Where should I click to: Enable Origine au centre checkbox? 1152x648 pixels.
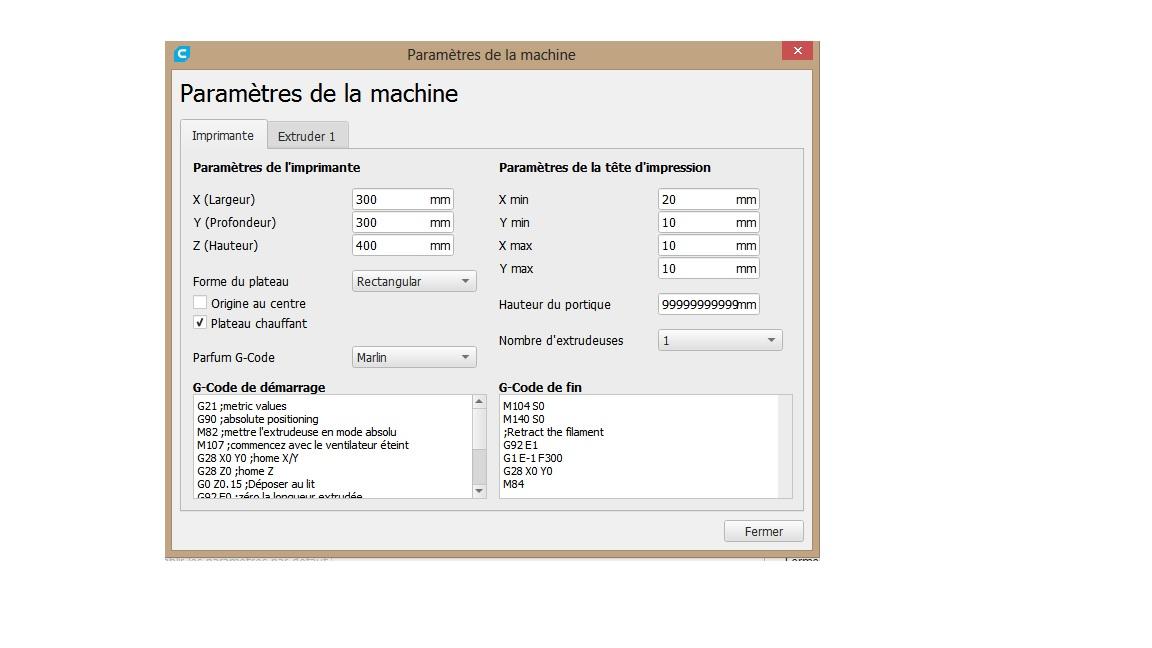coord(200,303)
